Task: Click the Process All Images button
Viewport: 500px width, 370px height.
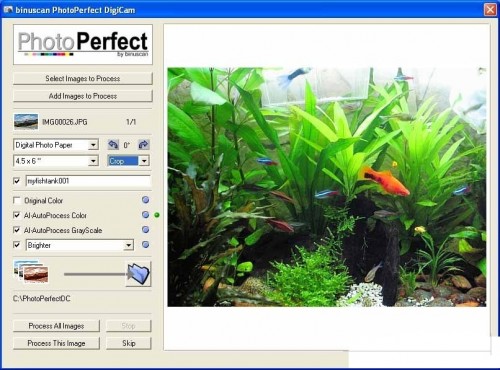Action: pos(56,326)
